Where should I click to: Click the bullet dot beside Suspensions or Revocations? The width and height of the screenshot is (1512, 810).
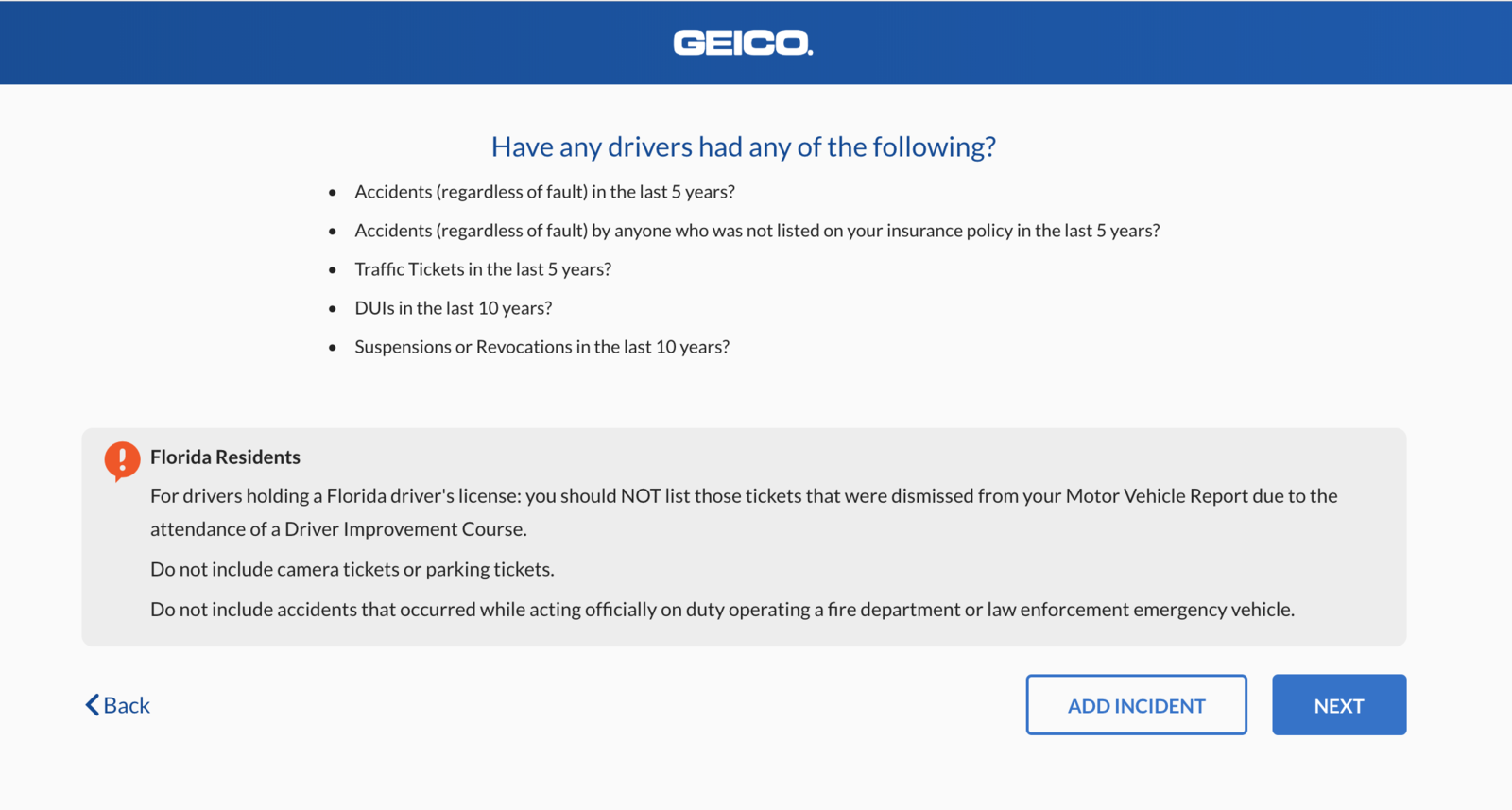333,348
